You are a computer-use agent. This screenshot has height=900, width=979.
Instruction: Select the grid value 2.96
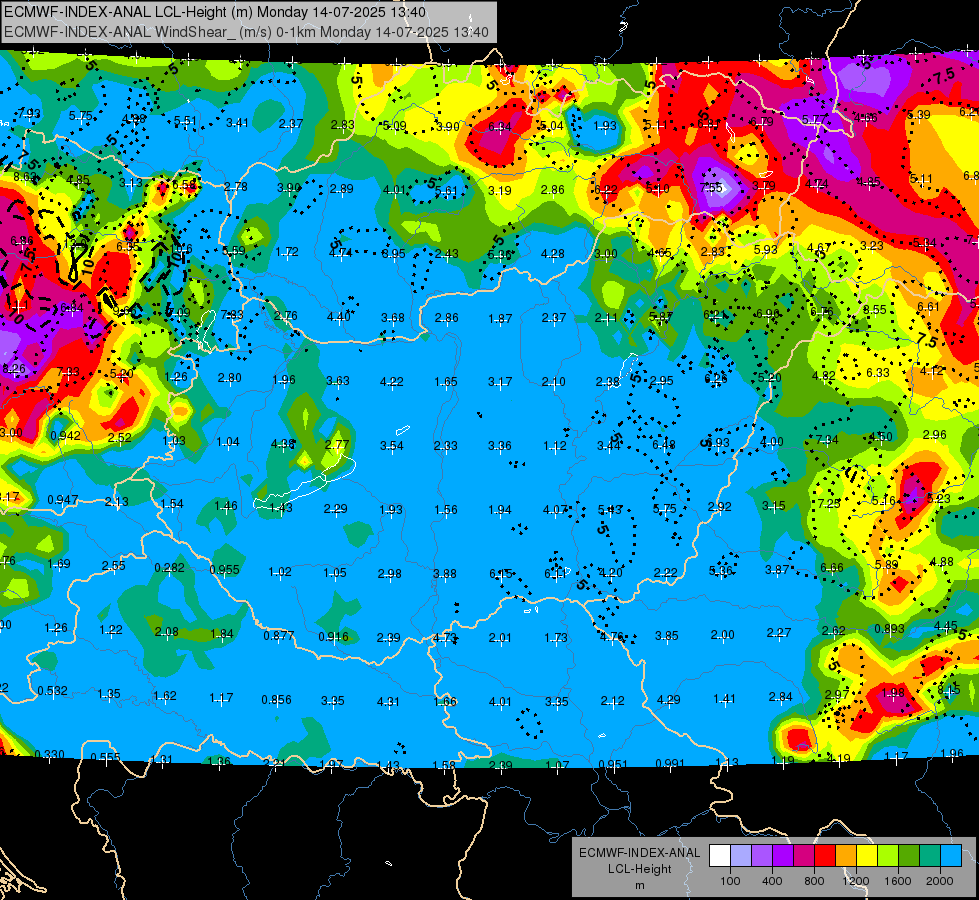[935, 434]
